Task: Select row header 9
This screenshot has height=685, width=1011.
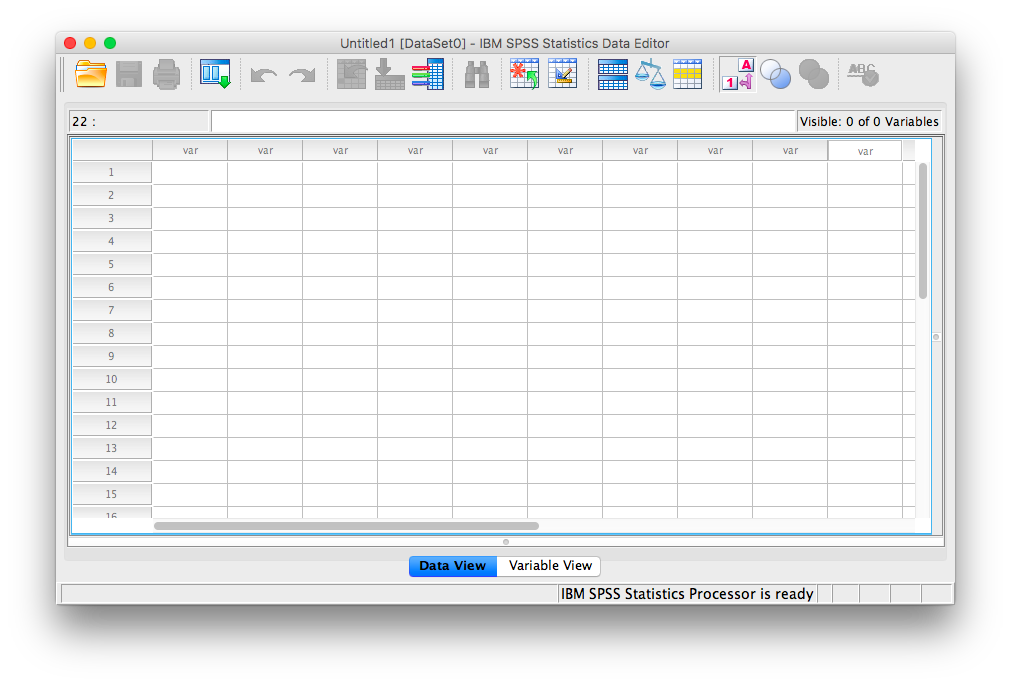Action: click(x=112, y=356)
